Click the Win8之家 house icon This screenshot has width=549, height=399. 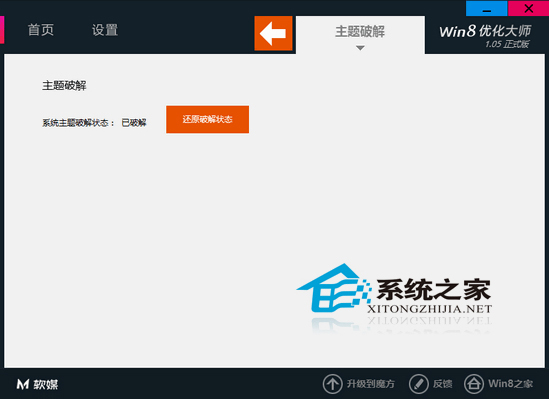point(474,384)
